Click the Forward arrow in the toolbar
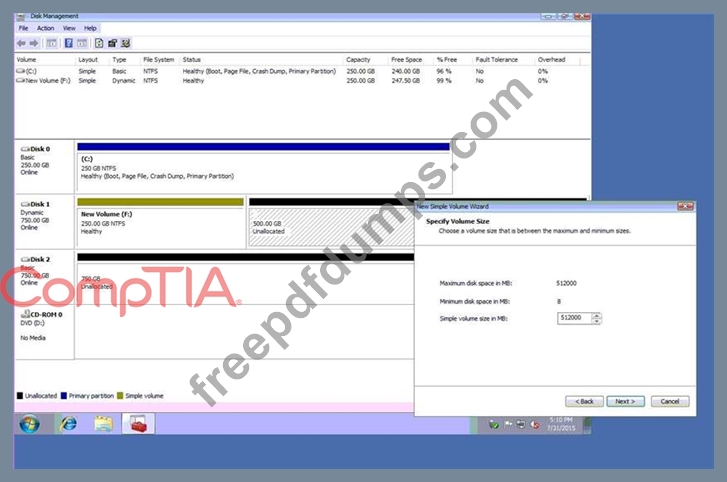The image size is (727, 482). click(34, 43)
